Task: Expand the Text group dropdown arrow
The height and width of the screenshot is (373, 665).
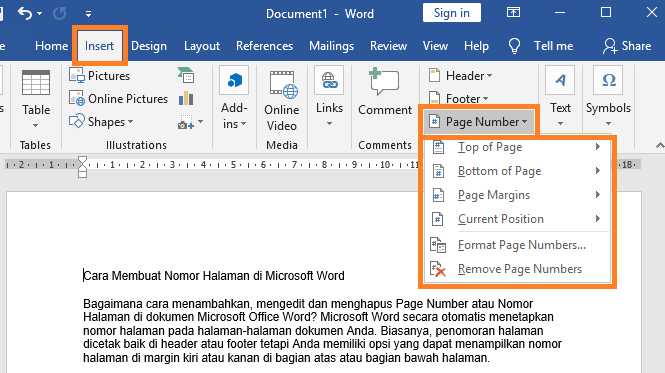Action: point(560,124)
